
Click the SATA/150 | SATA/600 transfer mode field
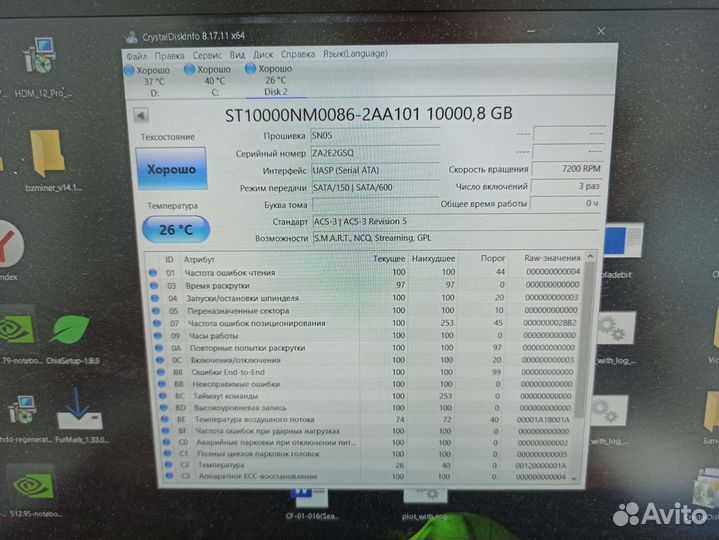point(375,187)
